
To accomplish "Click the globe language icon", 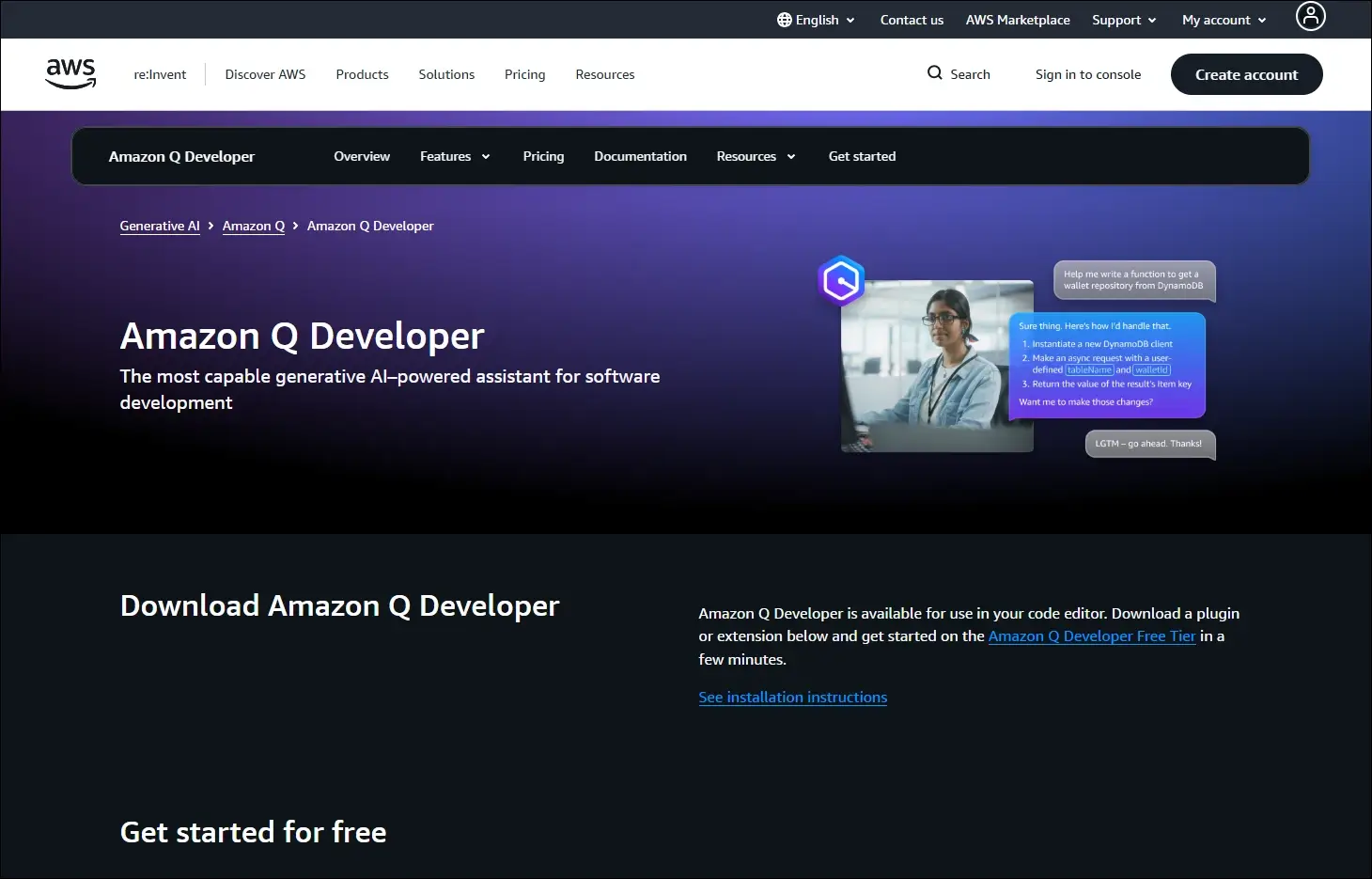I will (785, 20).
